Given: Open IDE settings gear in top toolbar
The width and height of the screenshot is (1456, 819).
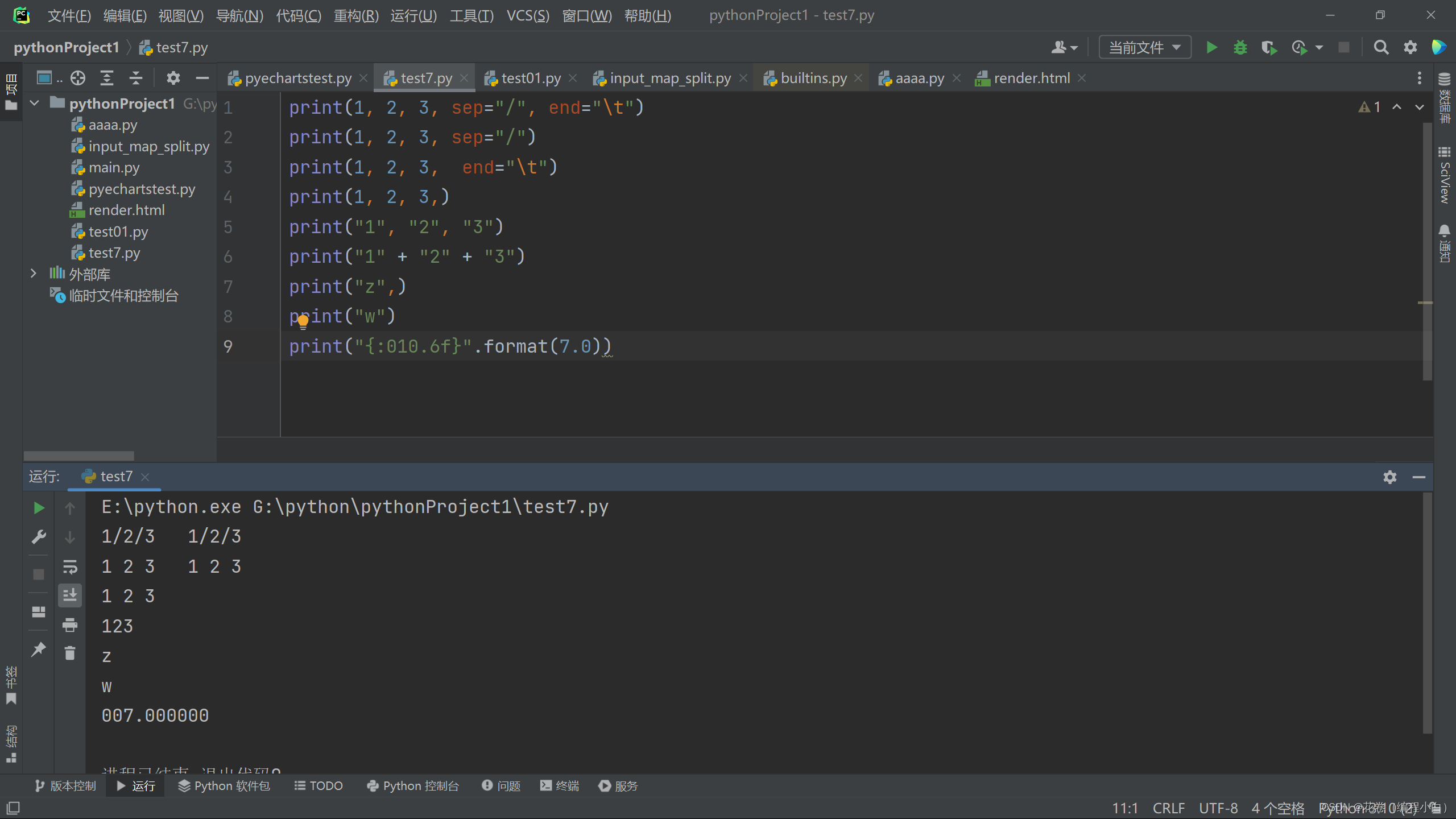Looking at the screenshot, I should point(1410,47).
